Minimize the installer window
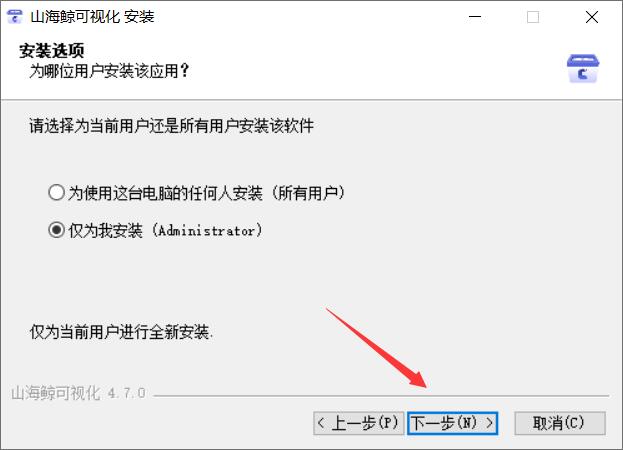Screen dimensions: 623x450 475,17
